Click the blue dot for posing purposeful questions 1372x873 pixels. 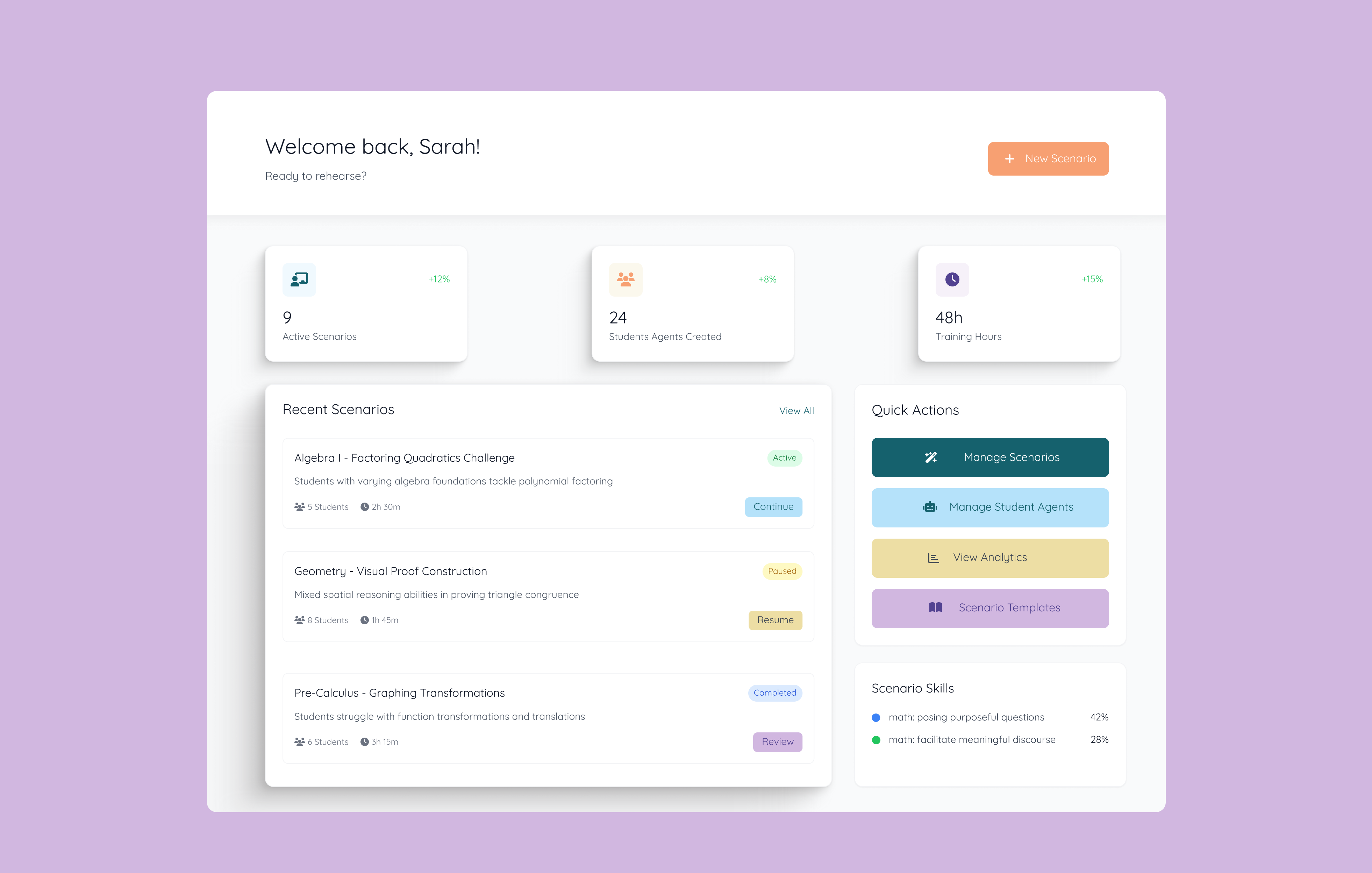(876, 717)
